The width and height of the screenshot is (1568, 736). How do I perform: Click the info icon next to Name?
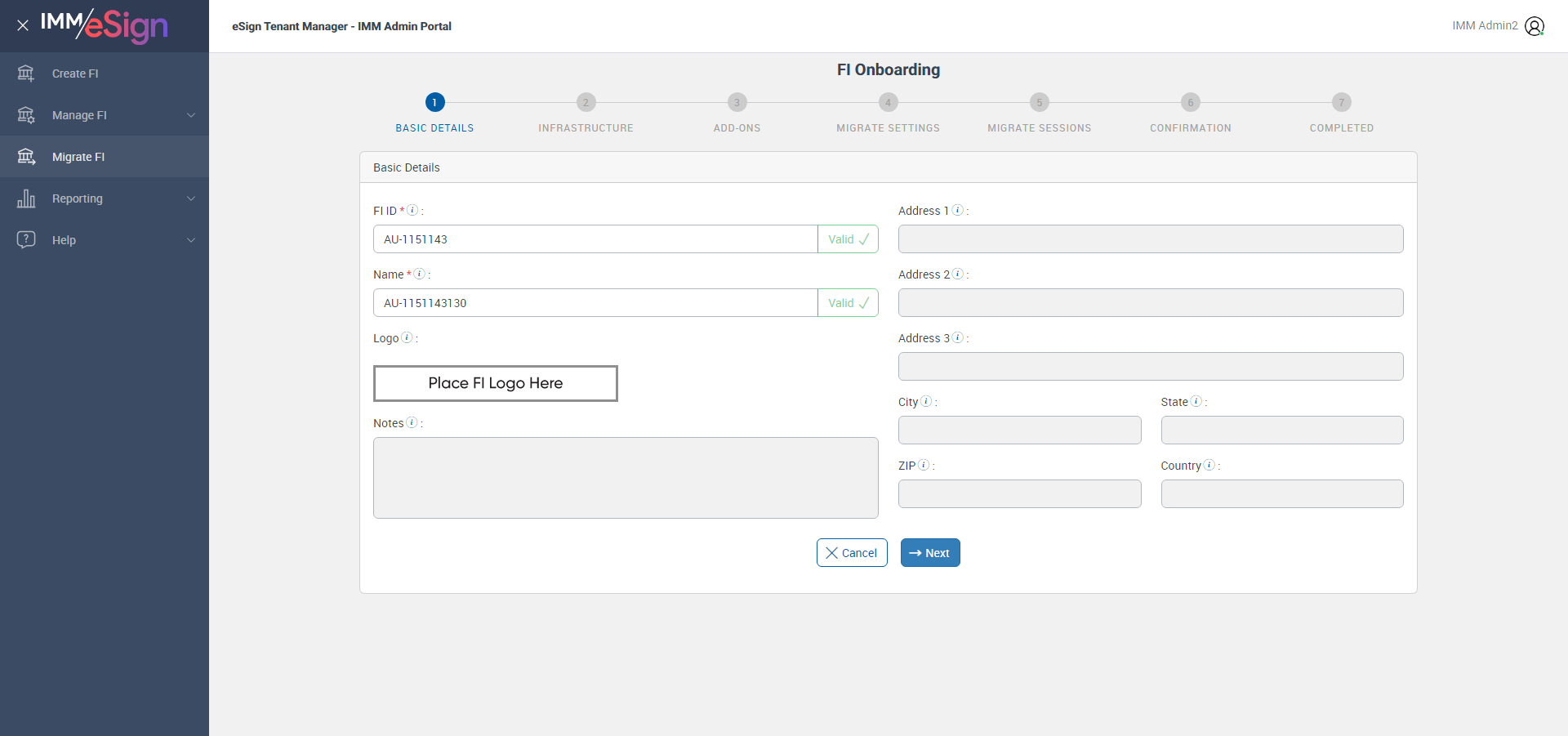pos(419,274)
